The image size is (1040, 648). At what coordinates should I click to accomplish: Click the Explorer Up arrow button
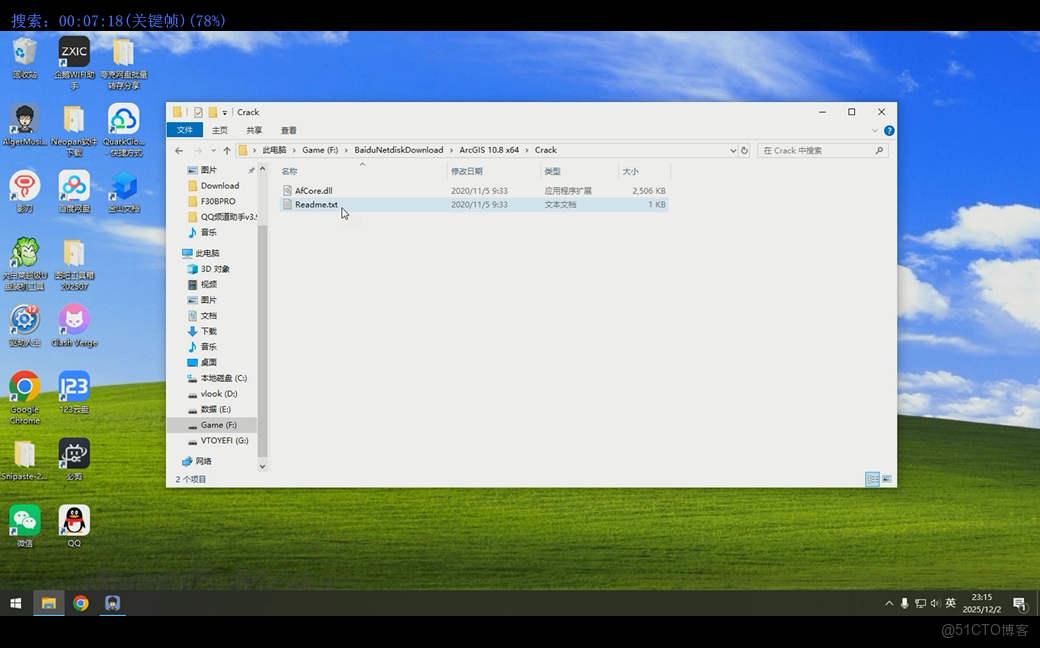pyautogui.click(x=227, y=151)
